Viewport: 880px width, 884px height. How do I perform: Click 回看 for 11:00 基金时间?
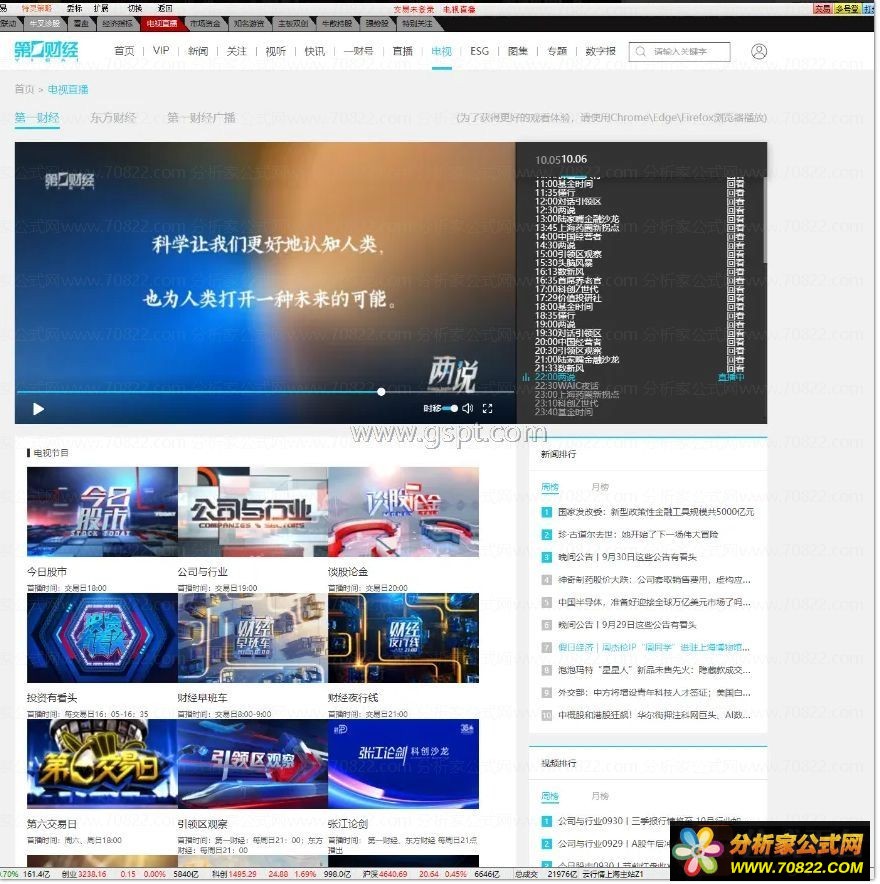point(735,183)
